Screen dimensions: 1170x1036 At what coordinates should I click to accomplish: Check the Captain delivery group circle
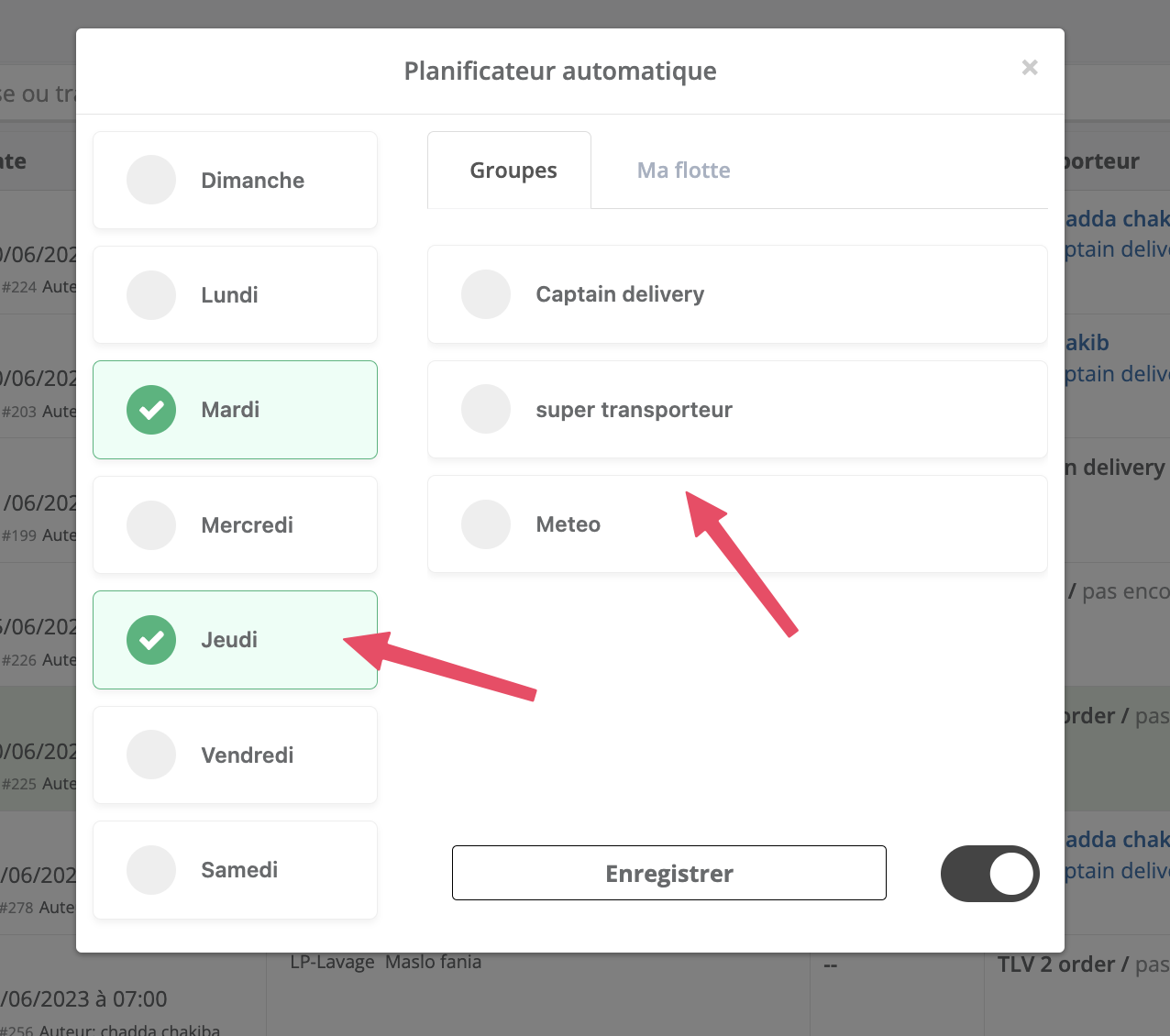click(486, 294)
